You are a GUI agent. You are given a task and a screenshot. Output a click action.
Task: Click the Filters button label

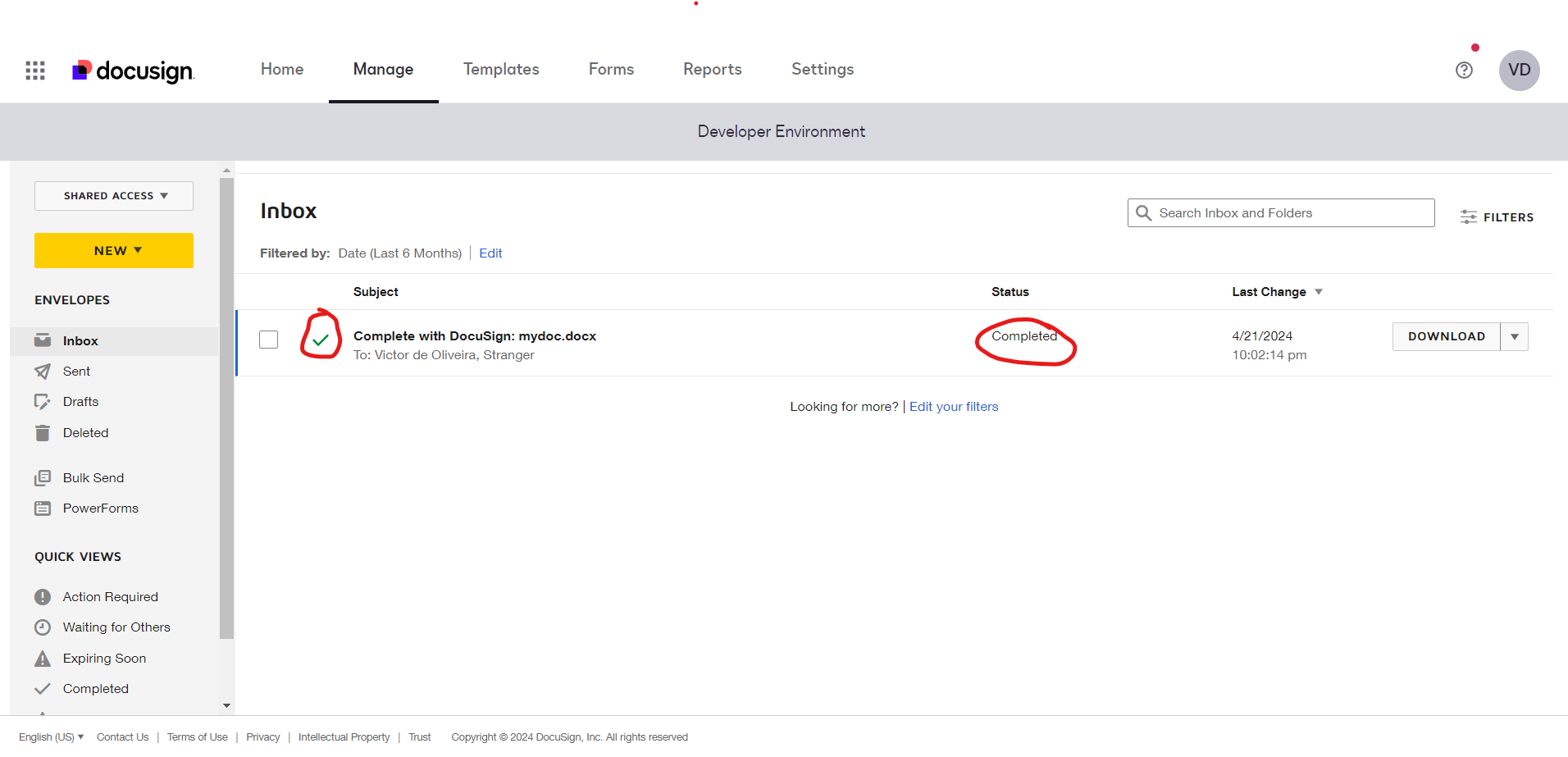(1508, 217)
